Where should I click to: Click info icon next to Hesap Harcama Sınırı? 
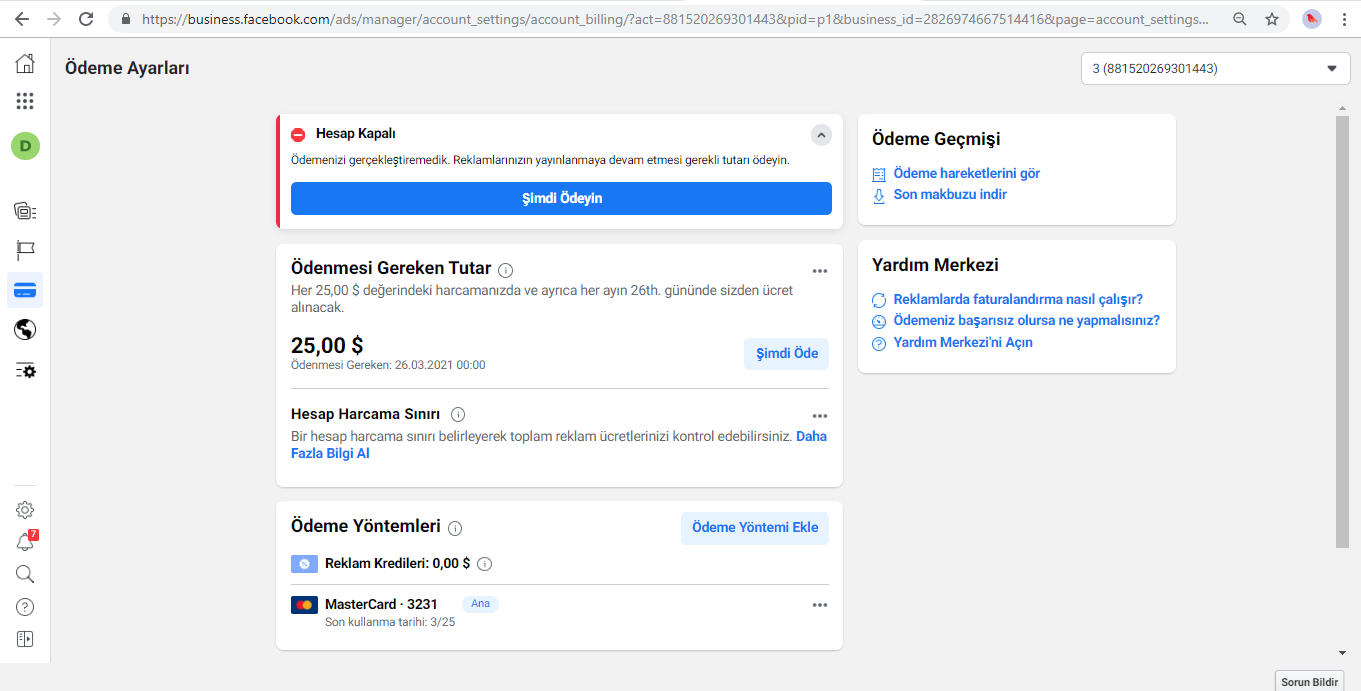tap(458, 414)
